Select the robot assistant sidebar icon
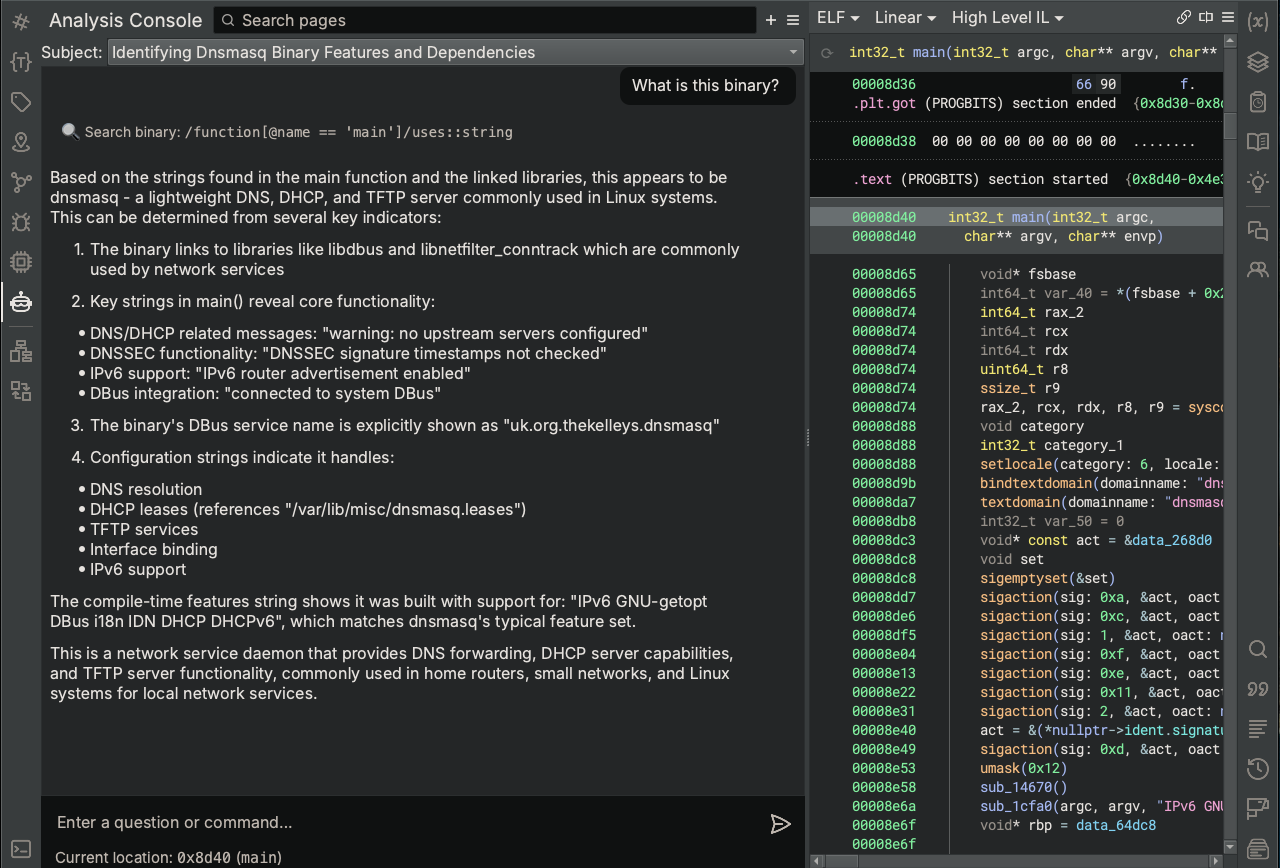 click(x=20, y=302)
